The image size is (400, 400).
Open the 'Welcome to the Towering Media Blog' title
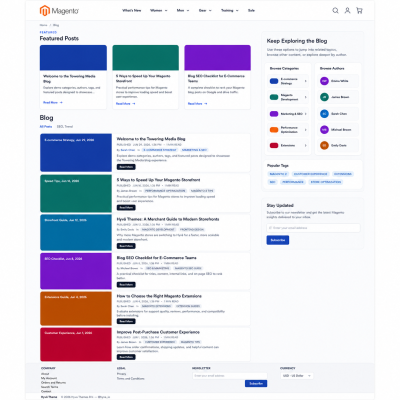[151, 139]
